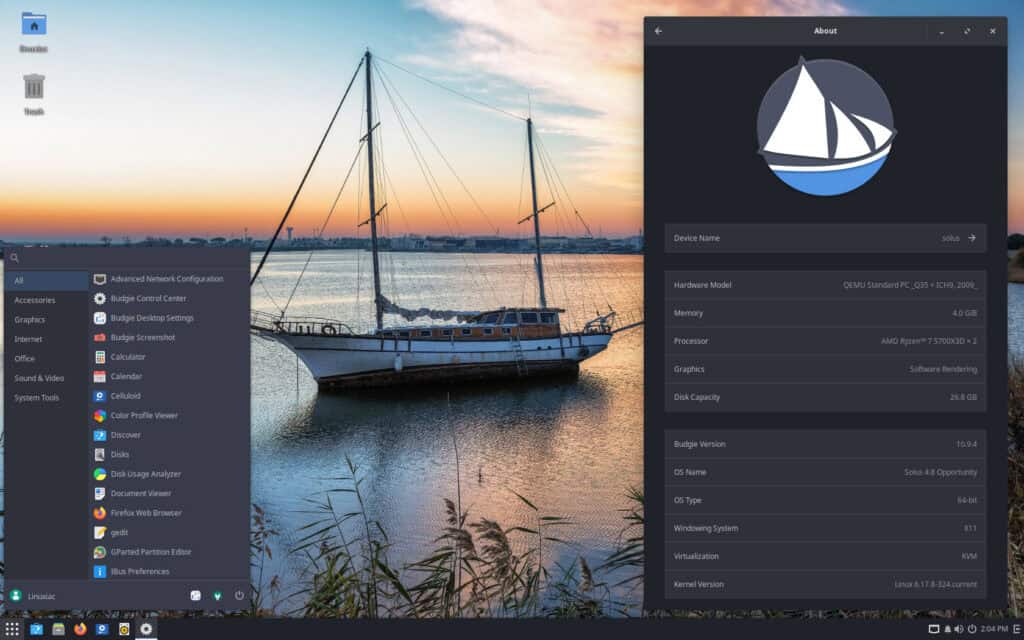Select the Graphics category in the menu
This screenshot has width=1024, height=640.
(32, 320)
